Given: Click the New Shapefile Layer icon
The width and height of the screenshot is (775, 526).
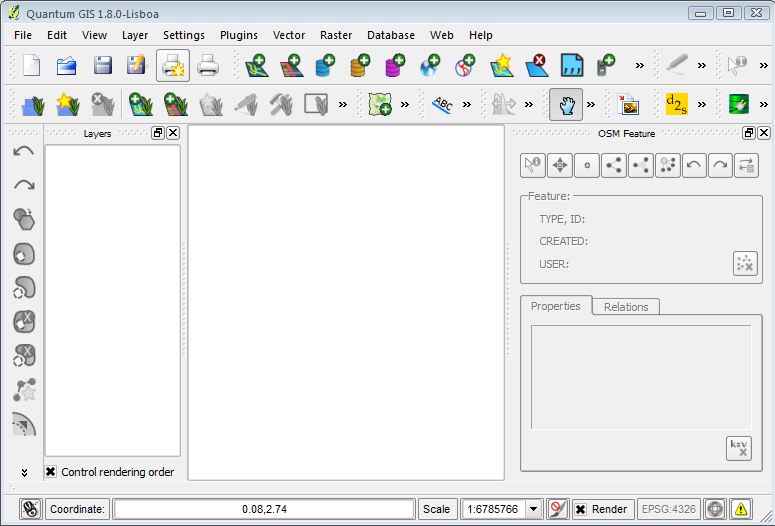Looking at the screenshot, I should (502, 65).
